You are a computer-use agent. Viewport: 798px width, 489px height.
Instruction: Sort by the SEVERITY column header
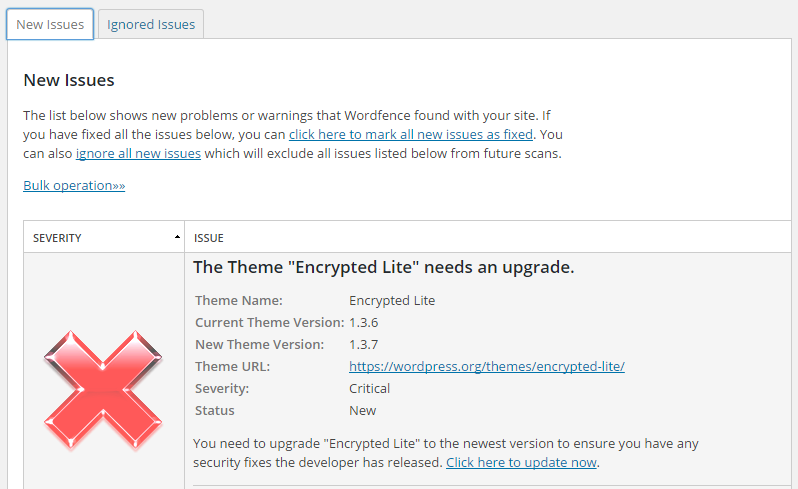(57, 238)
